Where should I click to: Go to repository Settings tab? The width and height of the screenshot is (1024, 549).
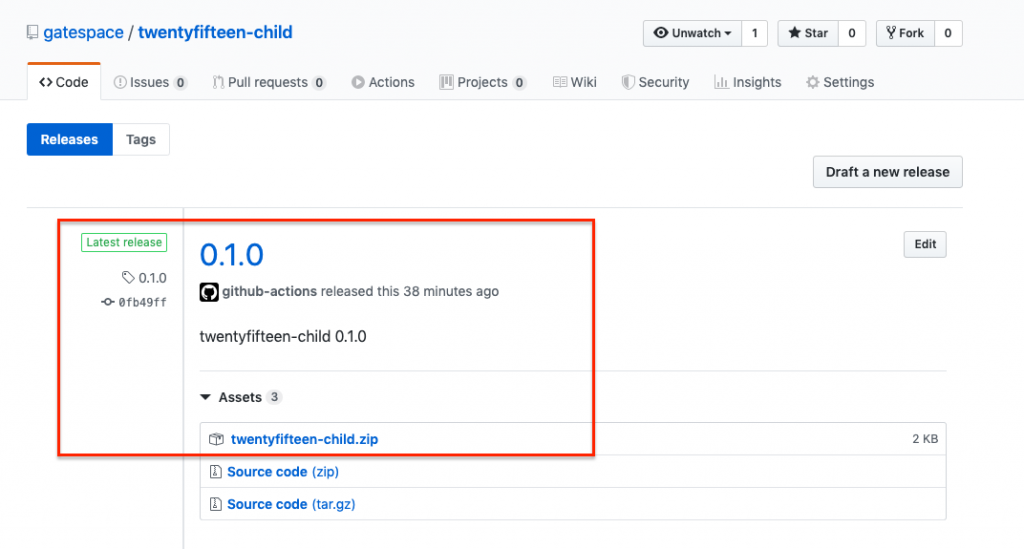(x=840, y=82)
